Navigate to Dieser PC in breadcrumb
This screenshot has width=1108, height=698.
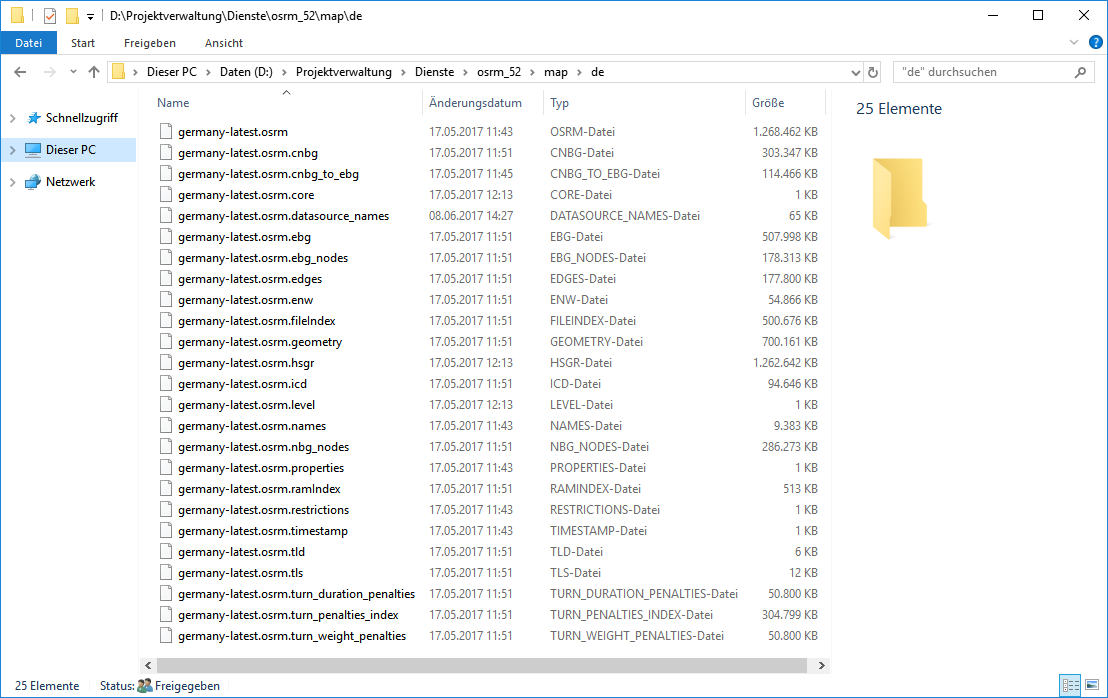172,72
